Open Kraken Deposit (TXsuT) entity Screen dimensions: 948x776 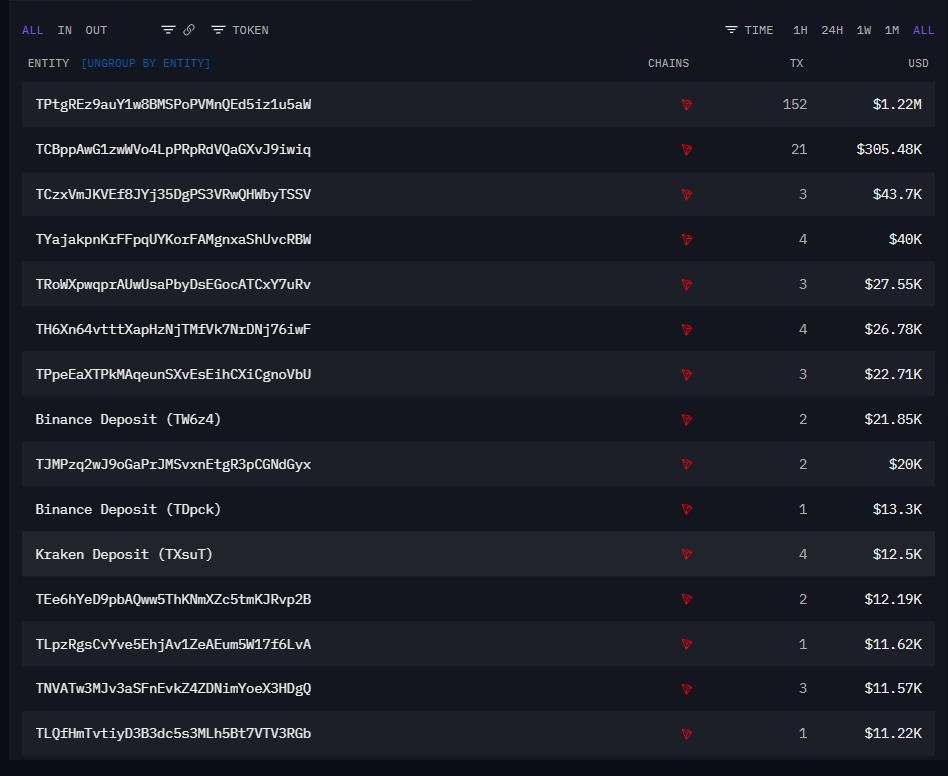pyautogui.click(x=124, y=554)
